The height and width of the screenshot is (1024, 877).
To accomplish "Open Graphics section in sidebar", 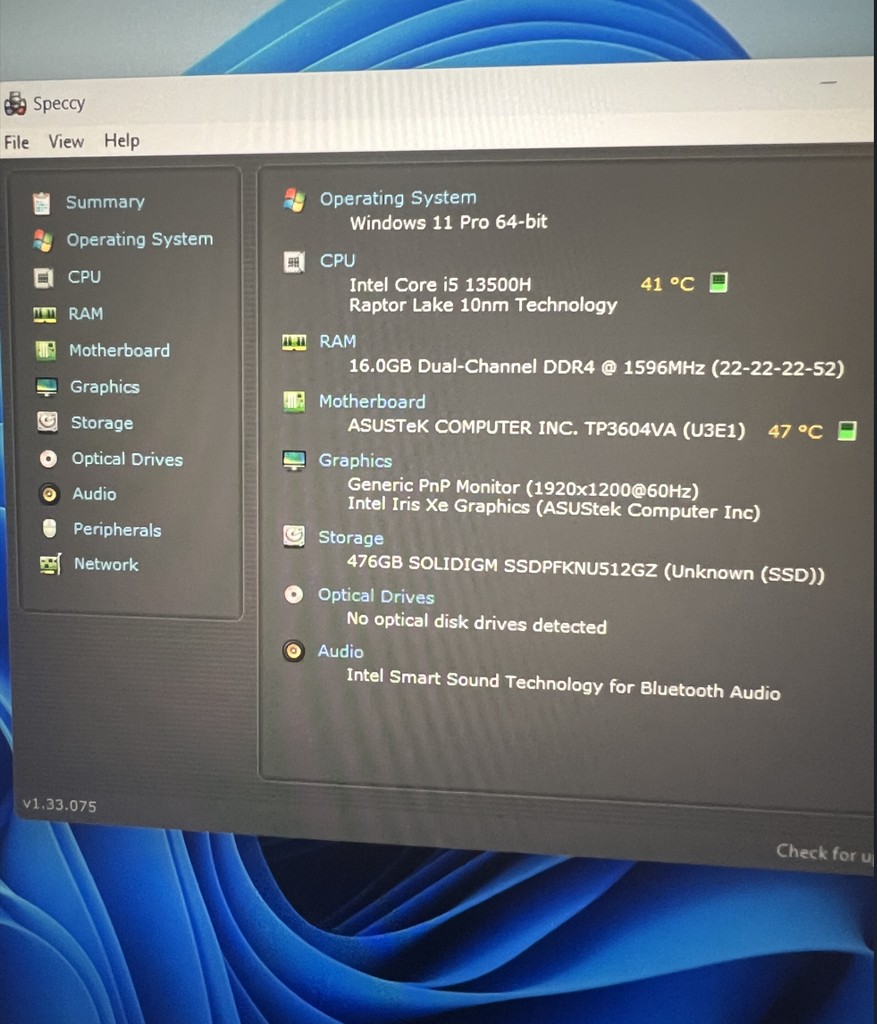I will 104,387.
